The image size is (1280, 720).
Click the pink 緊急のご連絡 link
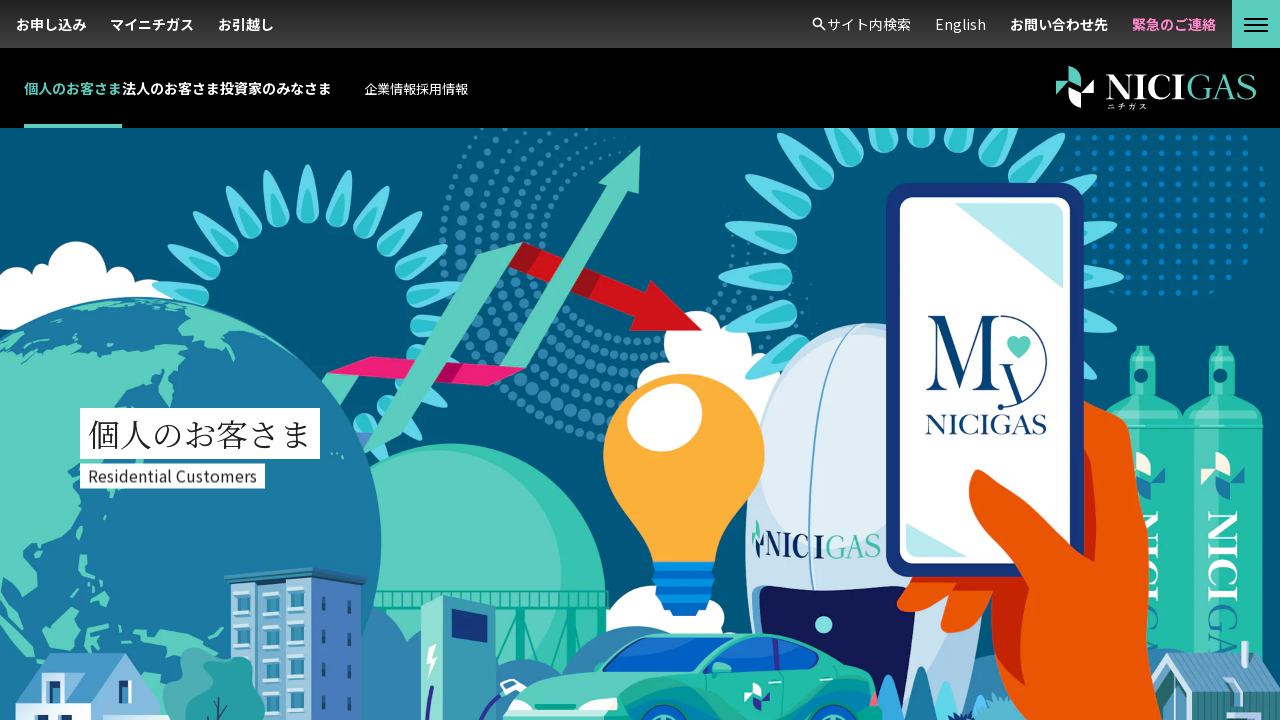coord(1174,24)
